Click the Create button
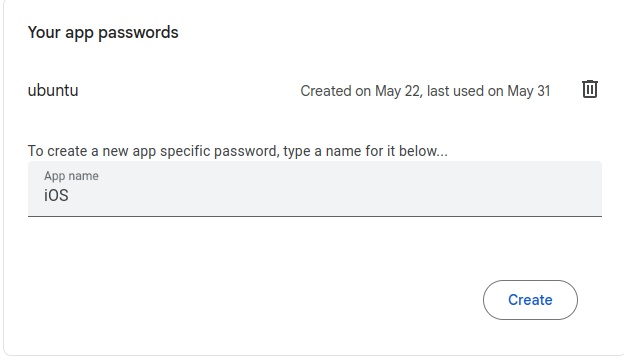 click(x=530, y=300)
